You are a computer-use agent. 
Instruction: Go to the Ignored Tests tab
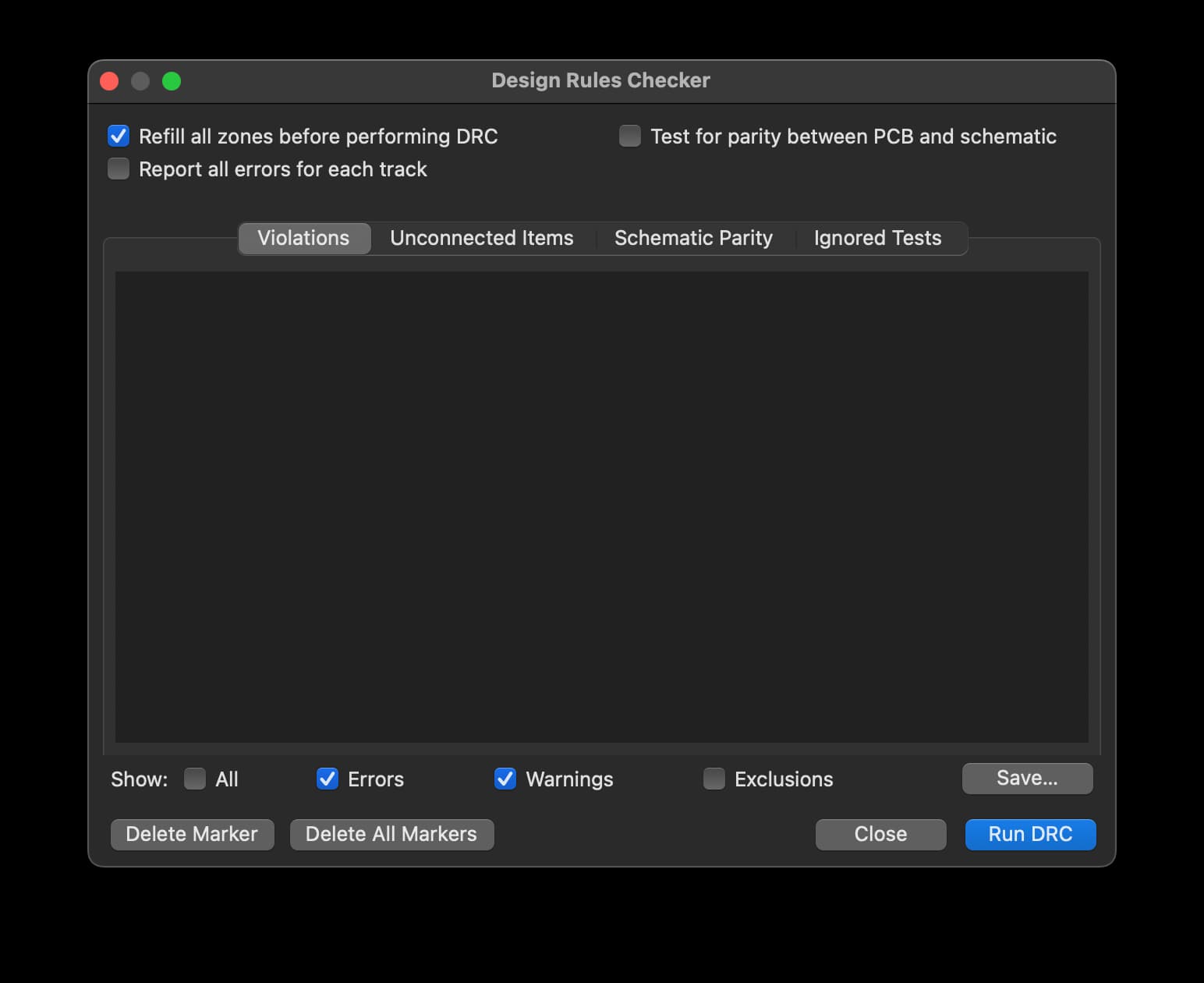click(877, 238)
